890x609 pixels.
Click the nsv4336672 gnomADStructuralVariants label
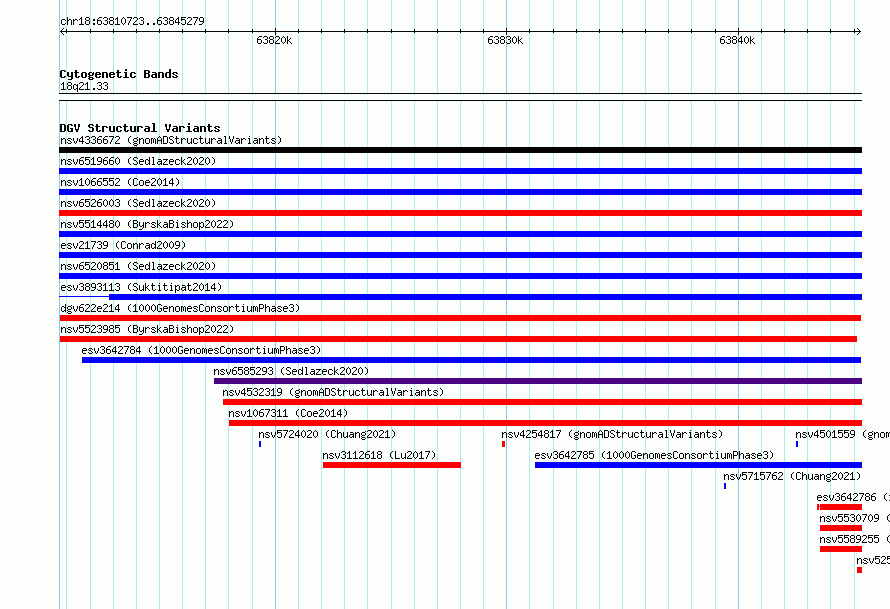tap(171, 140)
